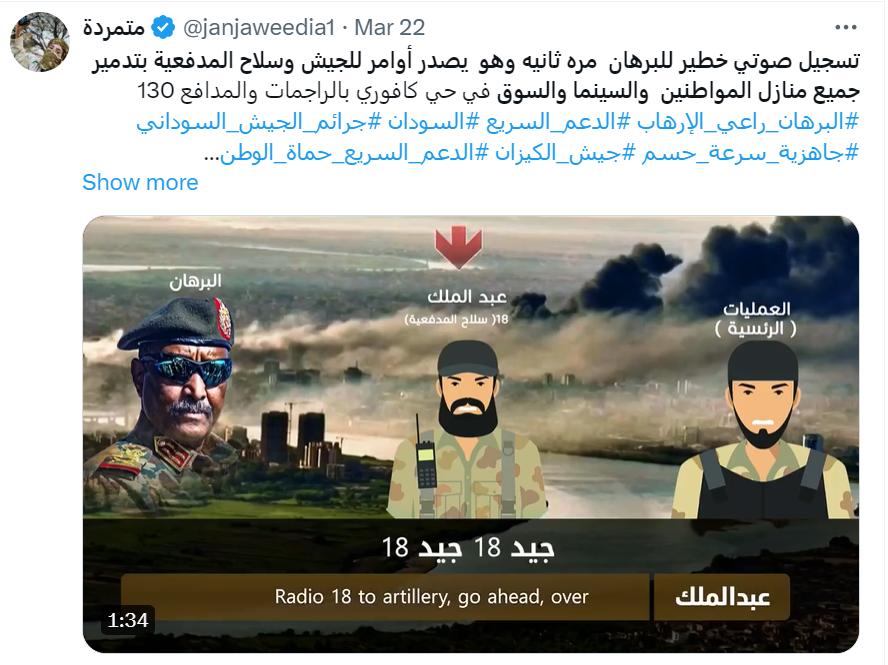
Task: Play the video by clicking its thumbnail
Action: (x=471, y=434)
